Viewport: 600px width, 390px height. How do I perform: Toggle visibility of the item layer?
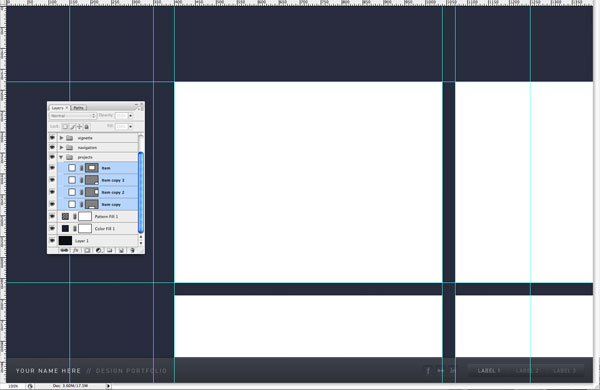[x=52, y=168]
